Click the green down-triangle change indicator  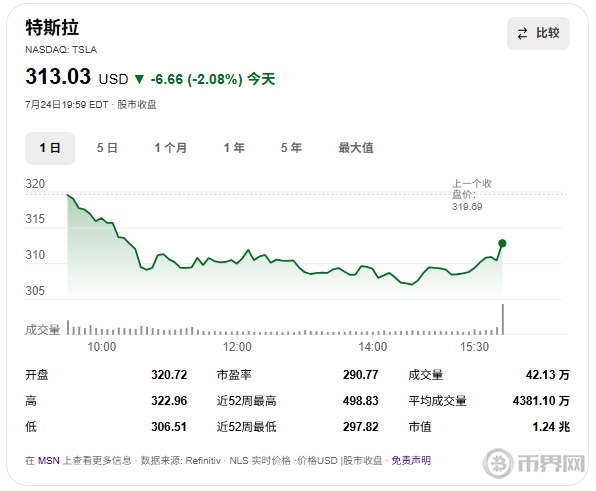(139, 79)
